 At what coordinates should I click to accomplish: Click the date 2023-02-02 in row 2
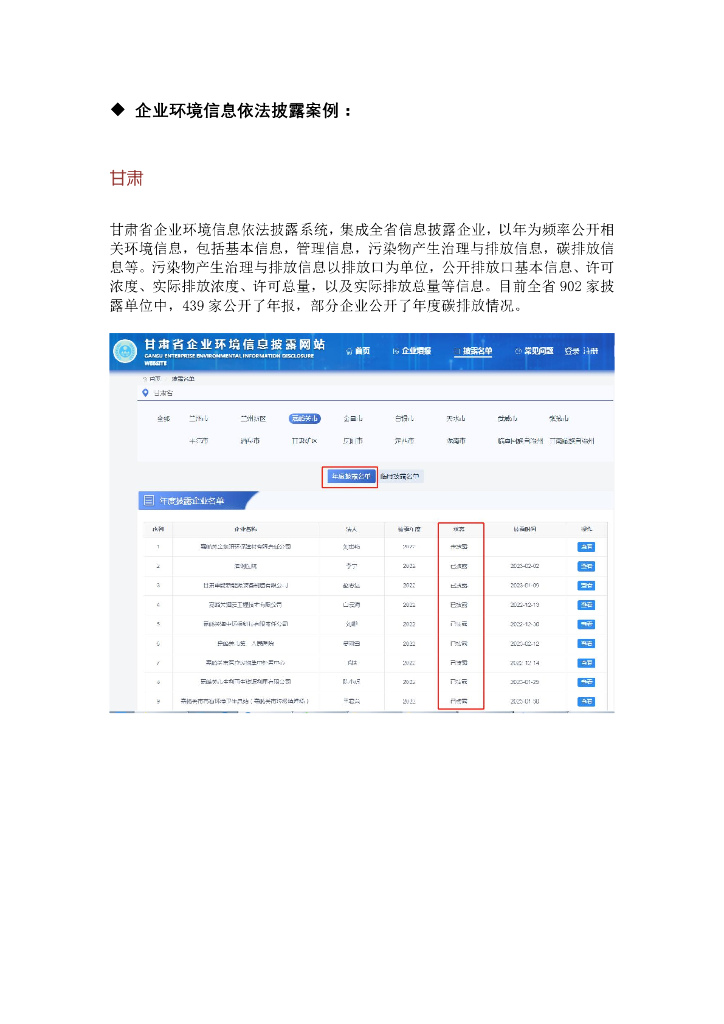click(525, 566)
